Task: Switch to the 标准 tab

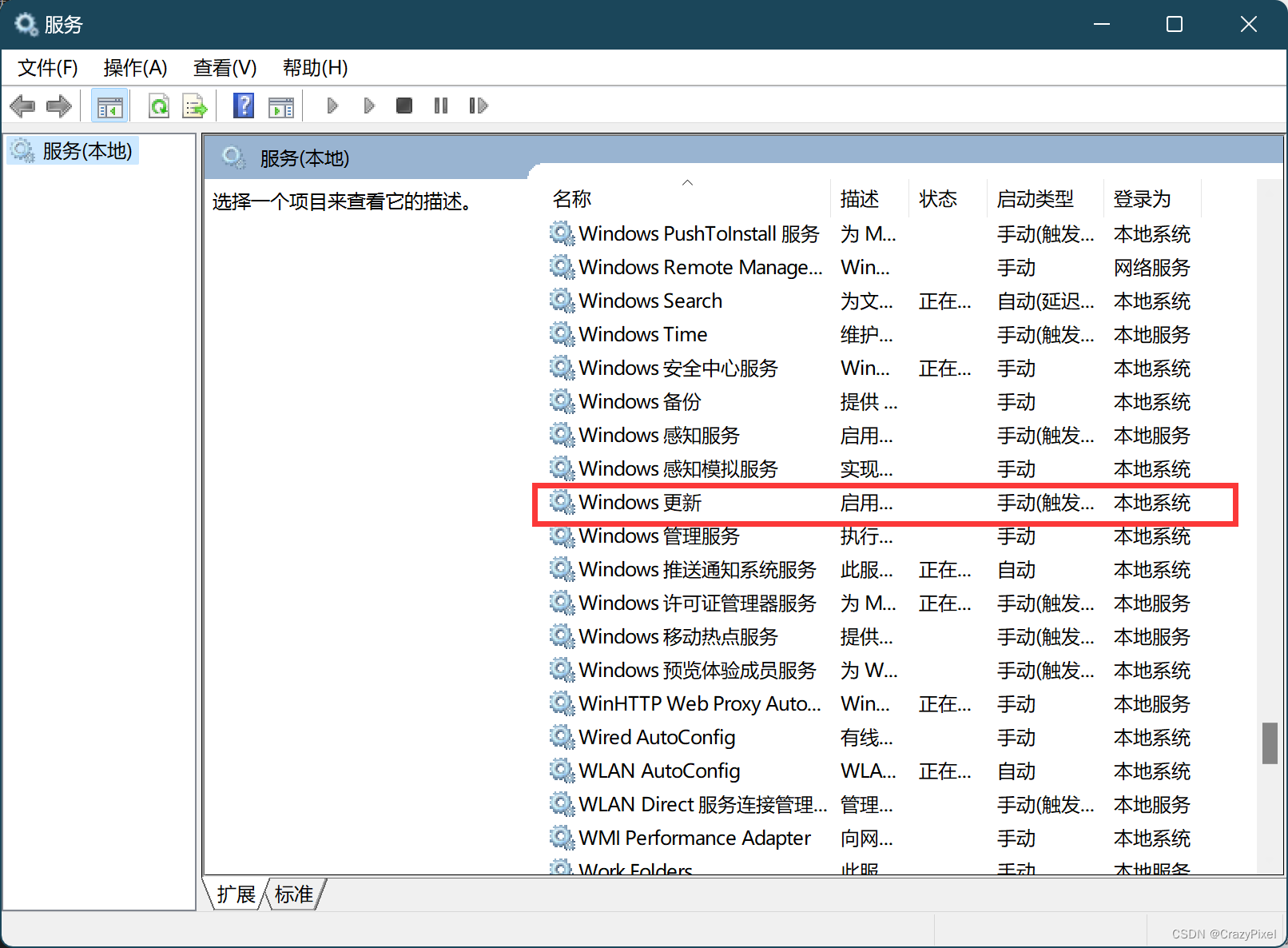Action: [294, 894]
